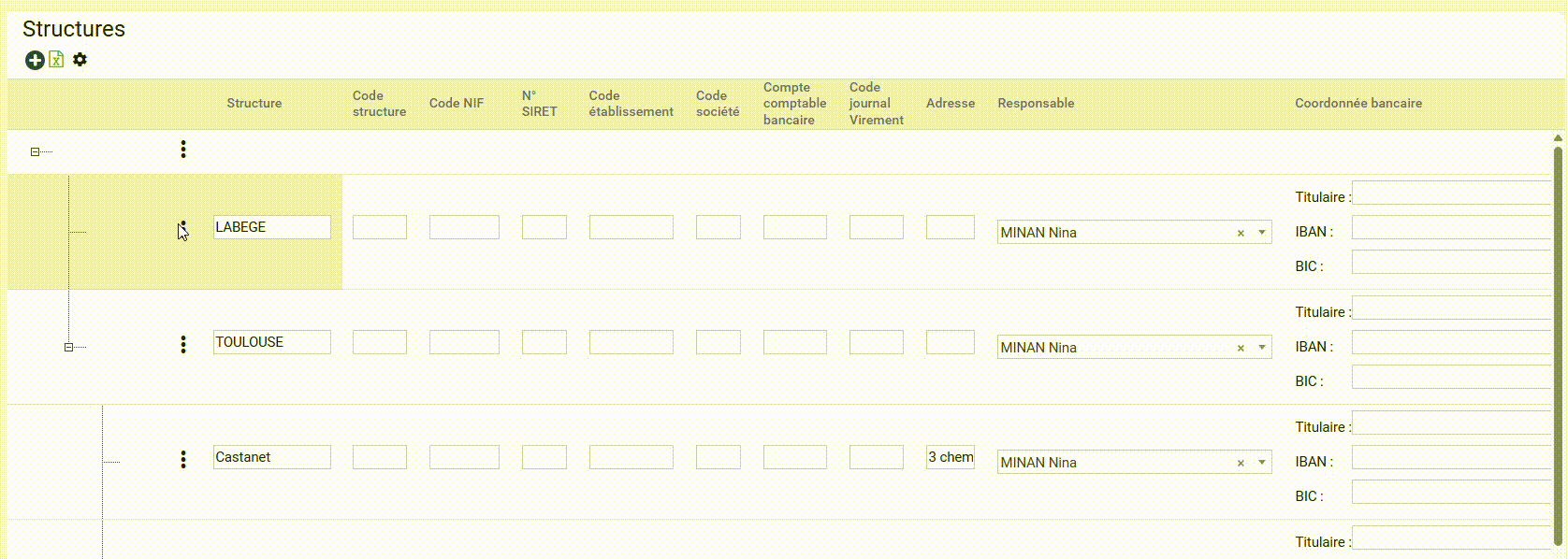Click the LABEGE structure name field
Viewport: 1568px width, 559px height.
[x=271, y=227]
